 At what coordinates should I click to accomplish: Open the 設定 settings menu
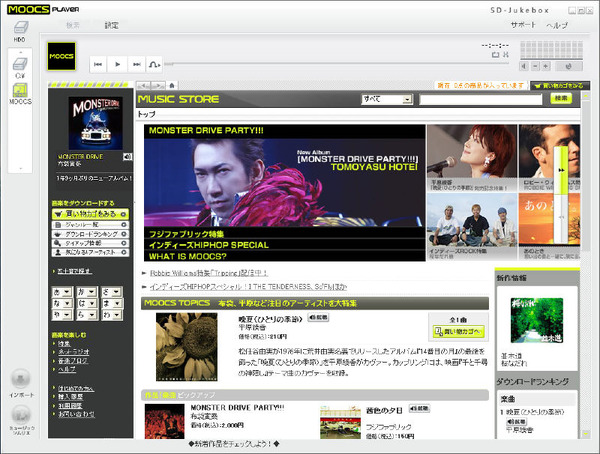[x=111, y=25]
